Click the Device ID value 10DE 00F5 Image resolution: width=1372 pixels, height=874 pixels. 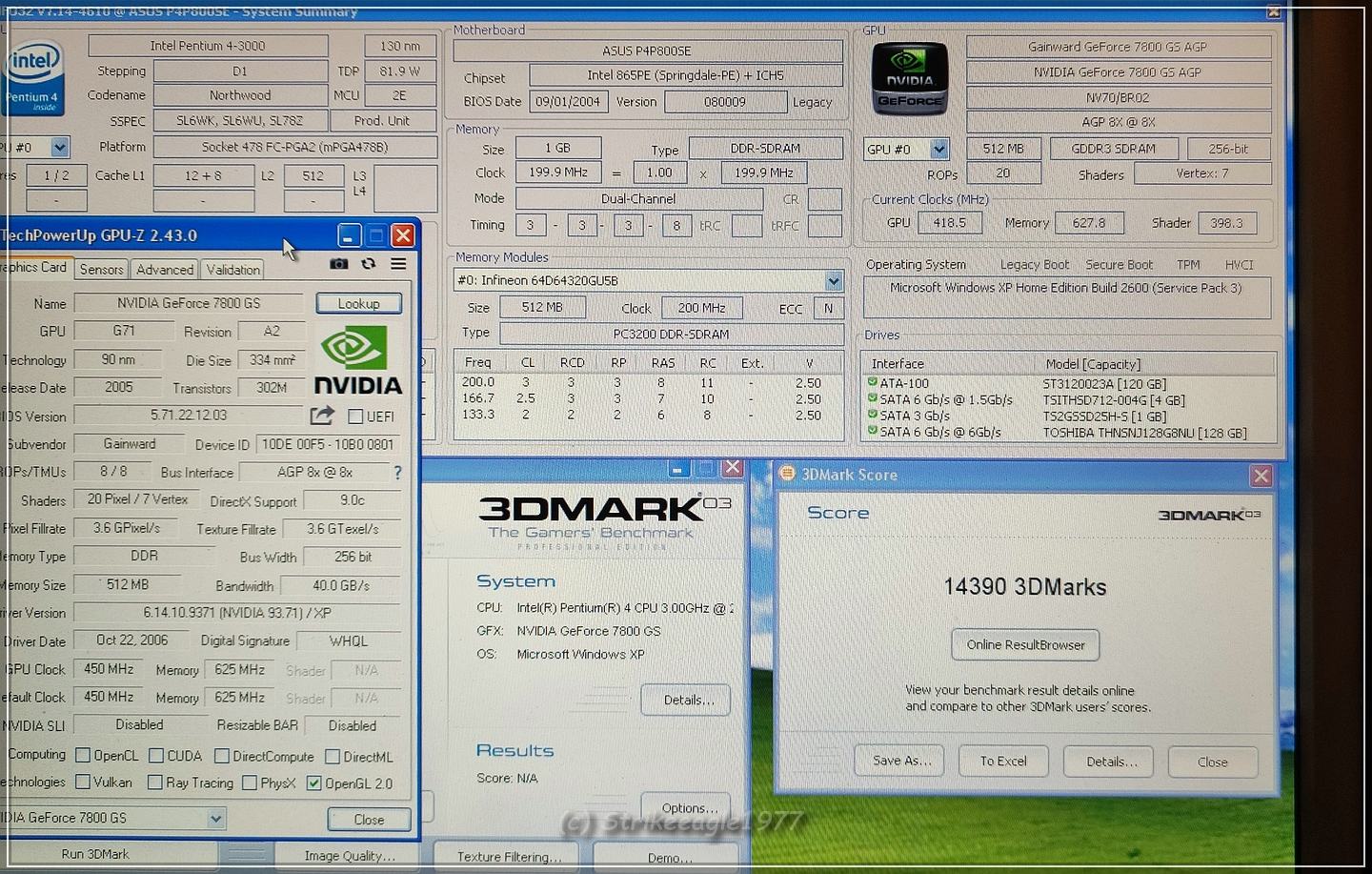tap(328, 444)
